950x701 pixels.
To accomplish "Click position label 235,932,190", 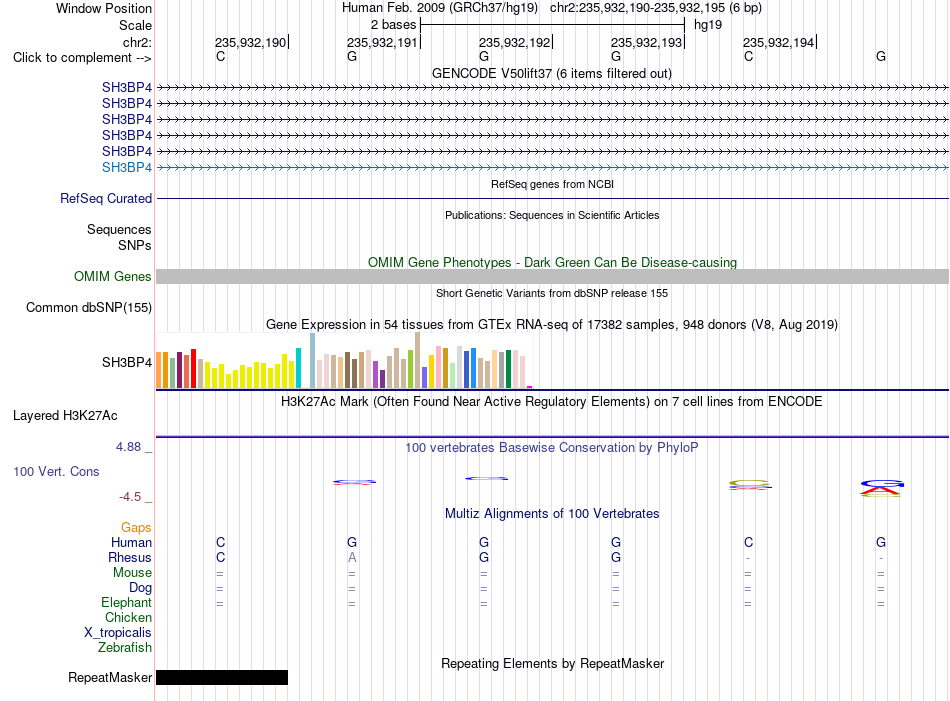I will 250,42.
